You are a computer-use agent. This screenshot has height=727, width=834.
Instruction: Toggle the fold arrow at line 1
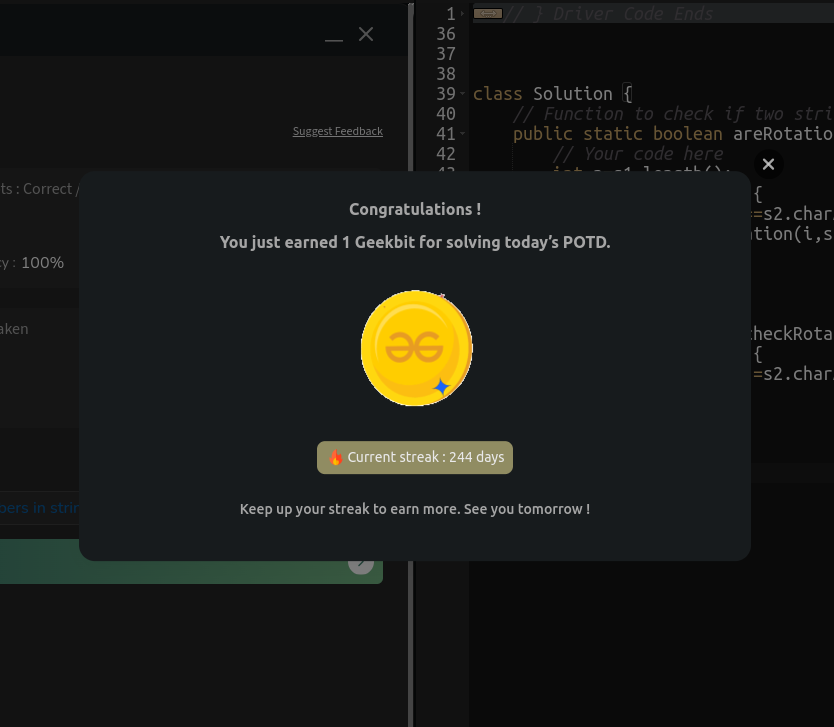(x=462, y=13)
